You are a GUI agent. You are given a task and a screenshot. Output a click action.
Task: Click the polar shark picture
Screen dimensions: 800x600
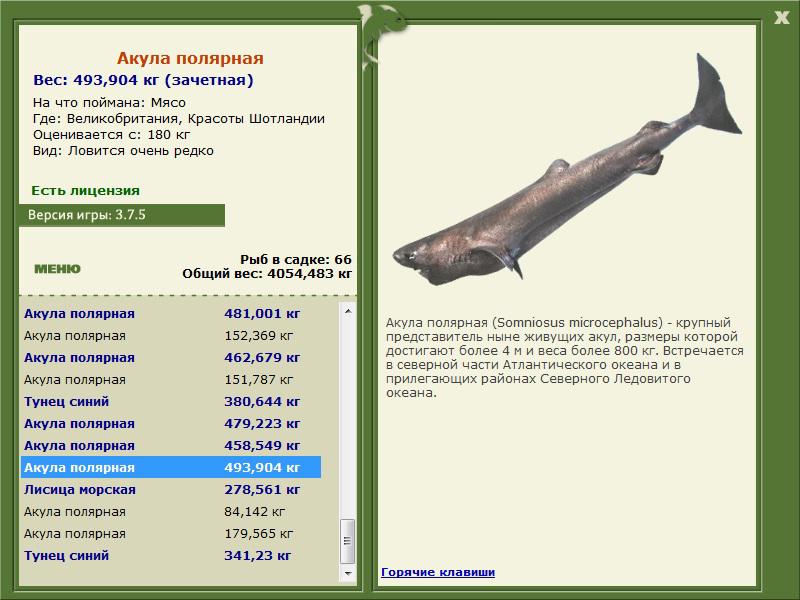(x=566, y=171)
